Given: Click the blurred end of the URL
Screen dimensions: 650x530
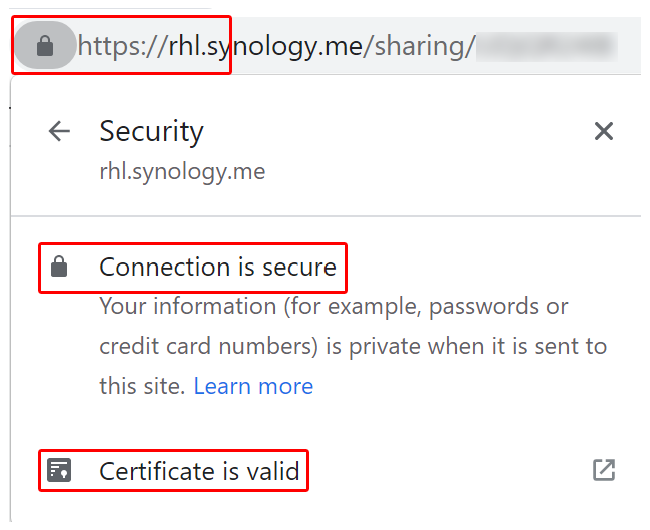Looking at the screenshot, I should click(546, 46).
